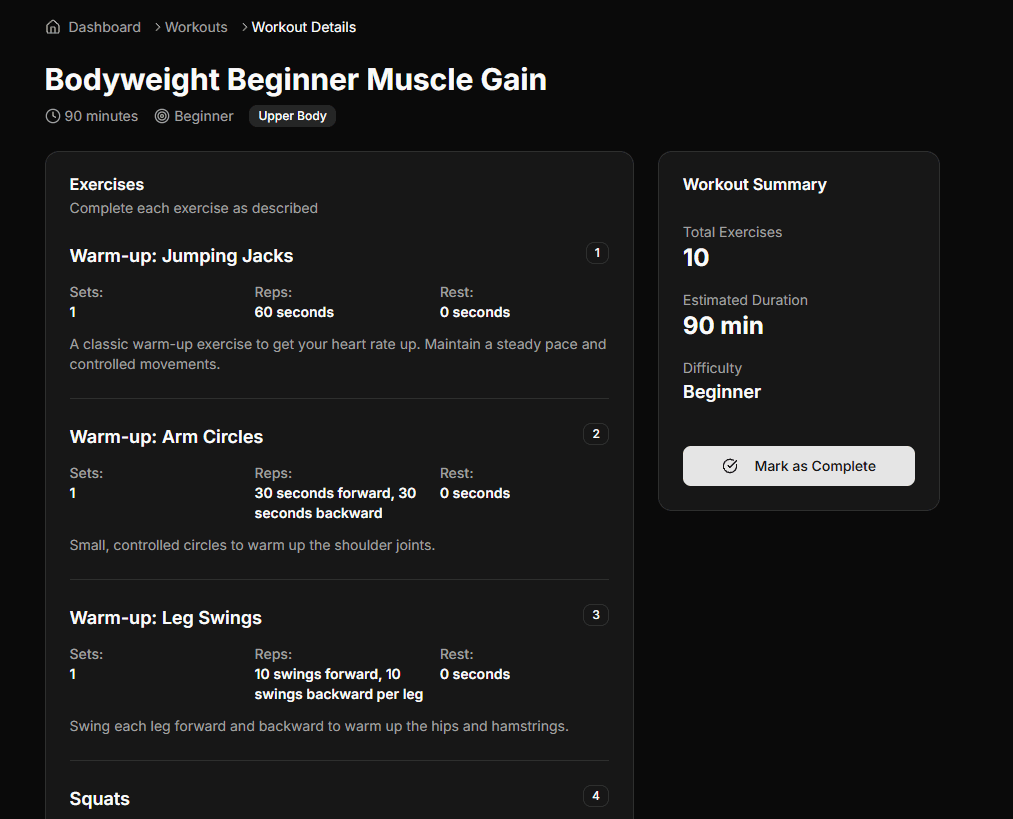The image size is (1013, 819).
Task: Click the clock icon beside 90 minutes
Action: [52, 116]
